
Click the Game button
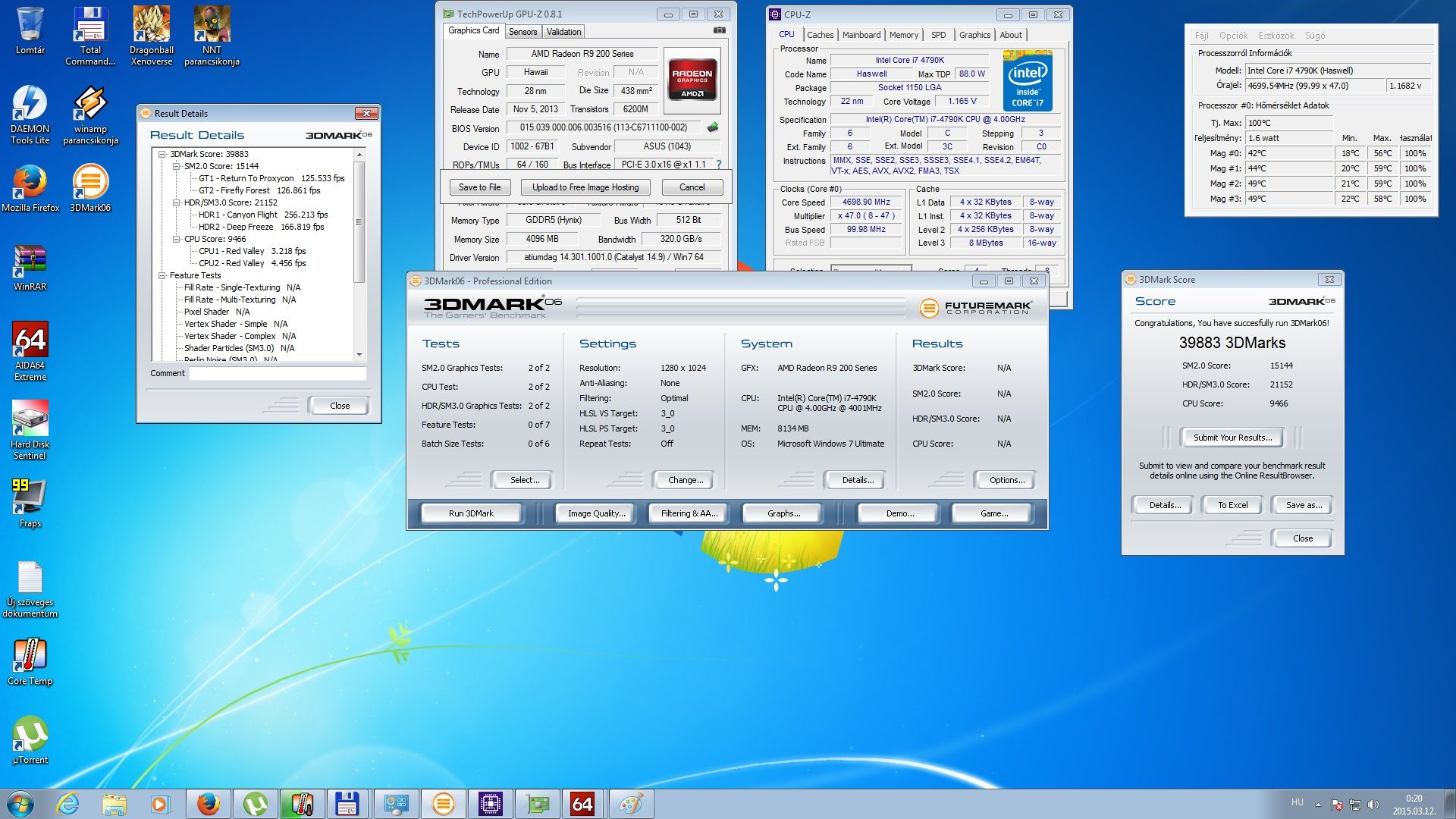[994, 513]
